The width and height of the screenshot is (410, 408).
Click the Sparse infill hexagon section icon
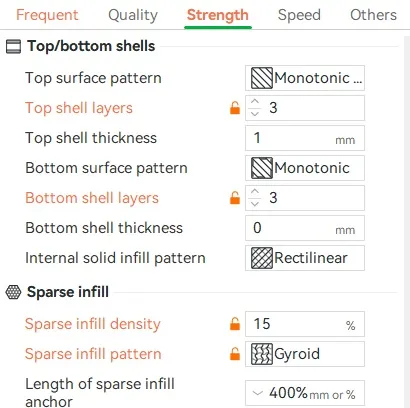click(x=13, y=292)
